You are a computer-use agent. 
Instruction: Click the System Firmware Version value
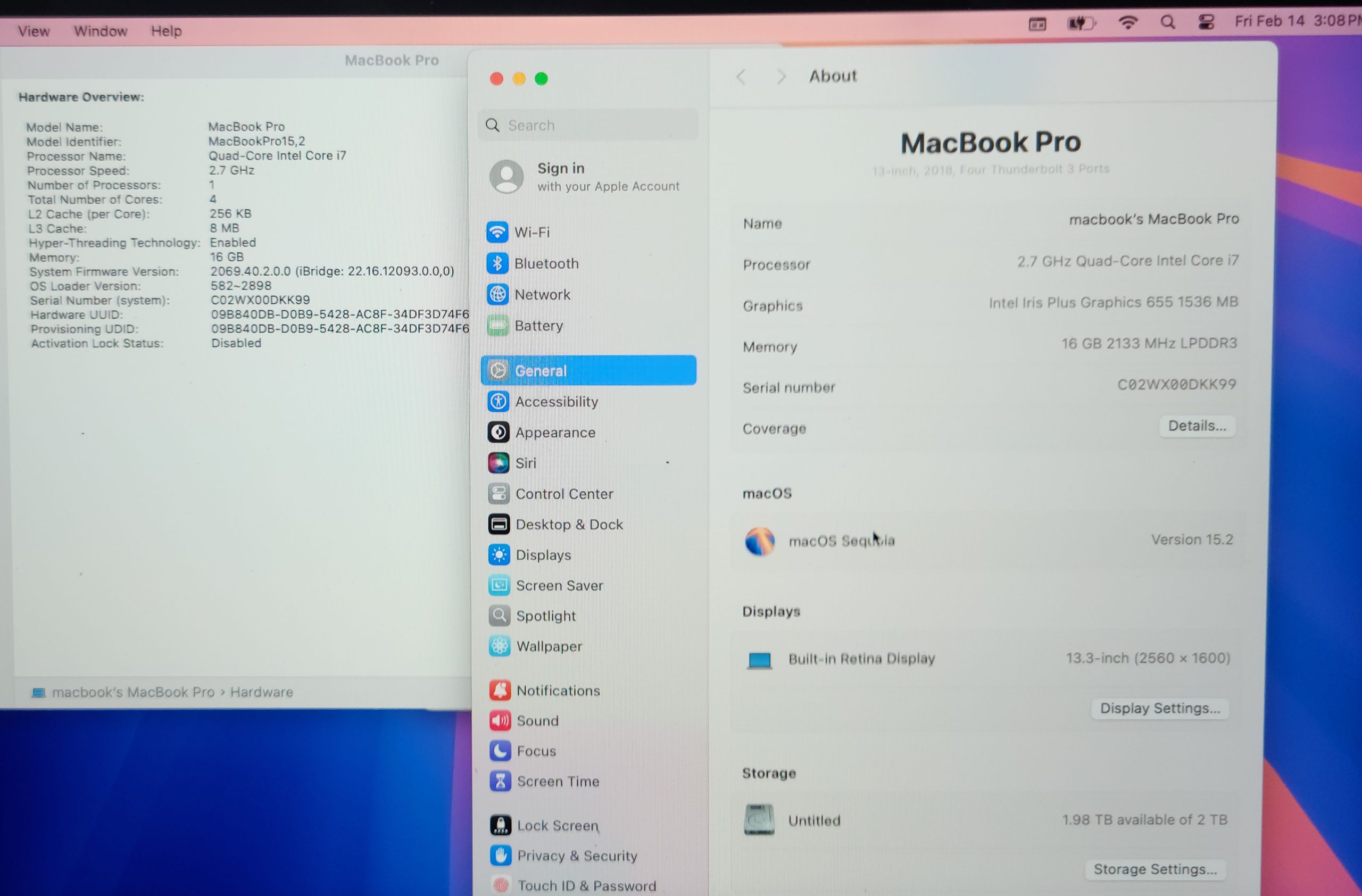coord(333,271)
